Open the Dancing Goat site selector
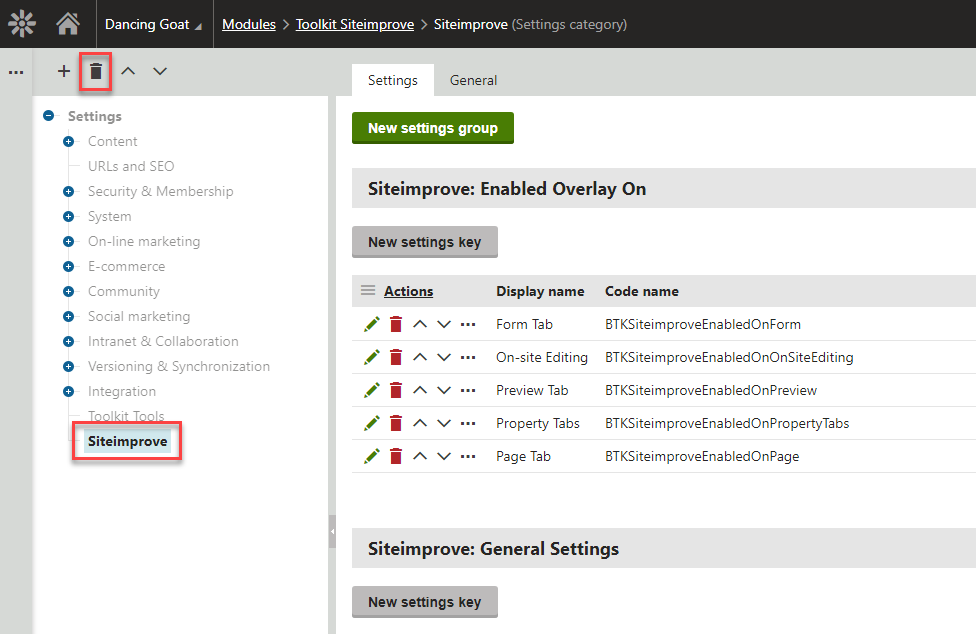Screen dimensions: 976x634 pyautogui.click(x=153, y=24)
